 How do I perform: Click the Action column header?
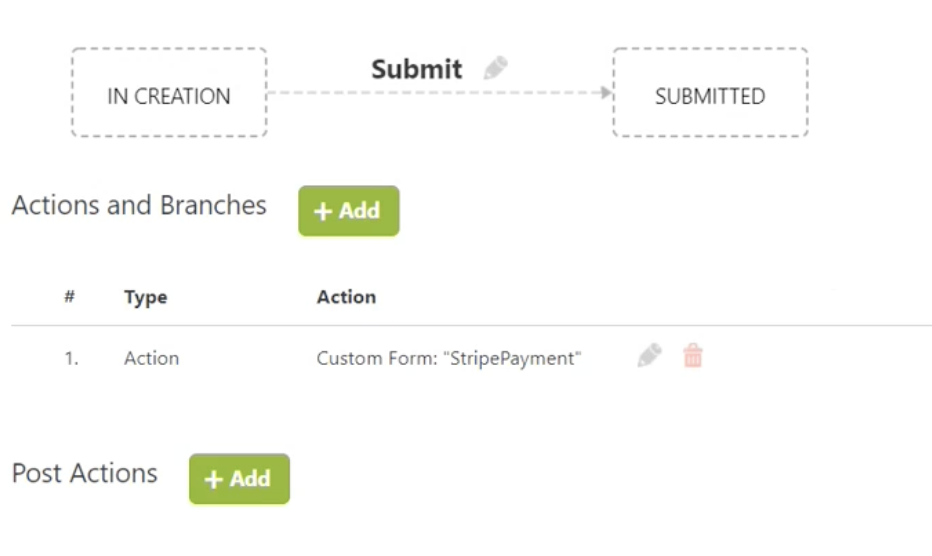(x=347, y=296)
